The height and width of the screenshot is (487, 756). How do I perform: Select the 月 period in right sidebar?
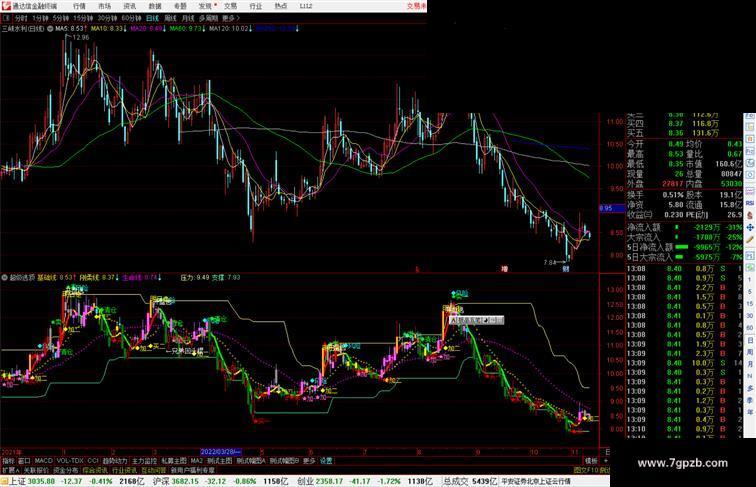750,365
